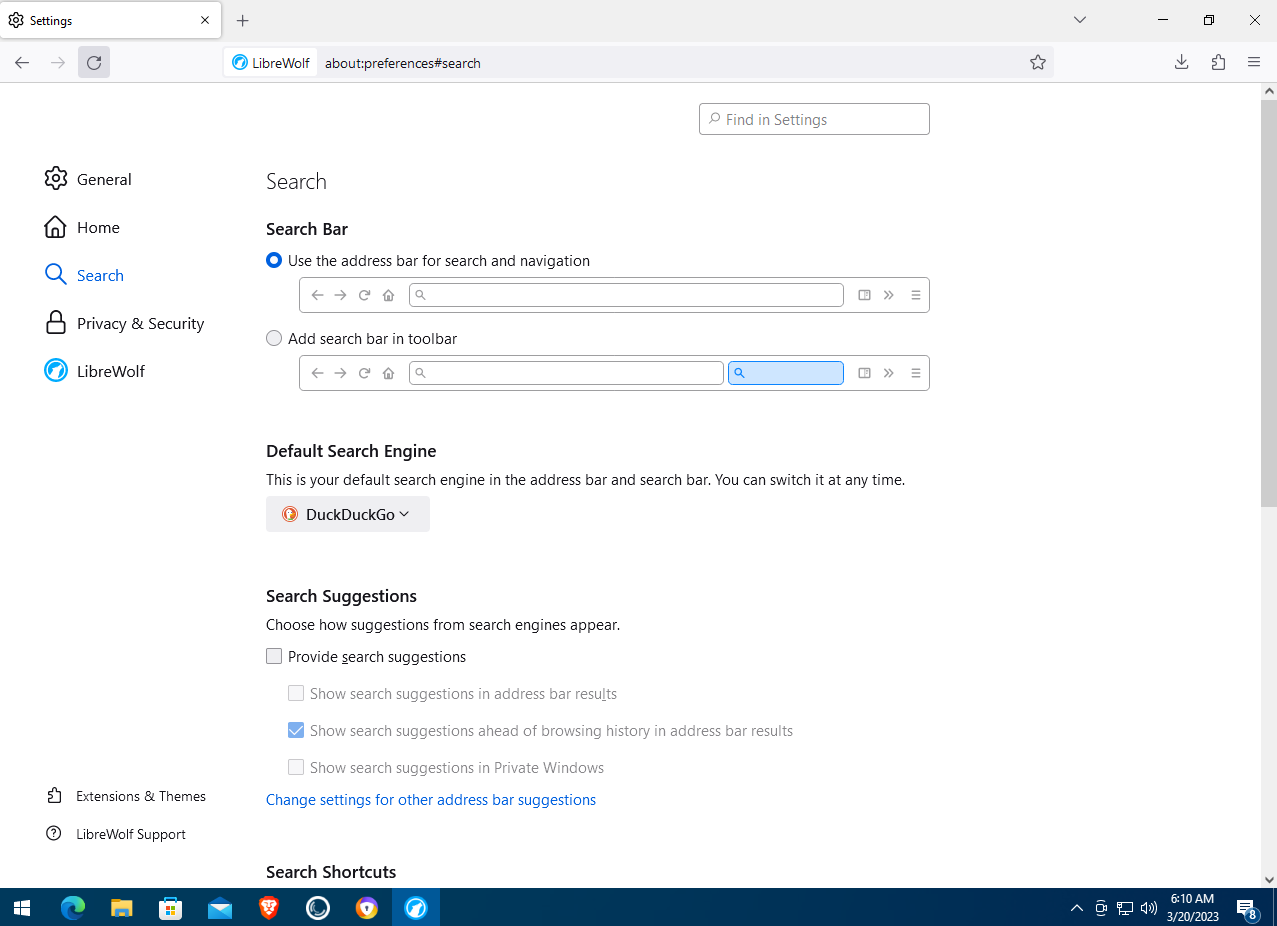The width and height of the screenshot is (1277, 926).
Task: Click the Meet Now camera tray icon
Action: click(1101, 908)
